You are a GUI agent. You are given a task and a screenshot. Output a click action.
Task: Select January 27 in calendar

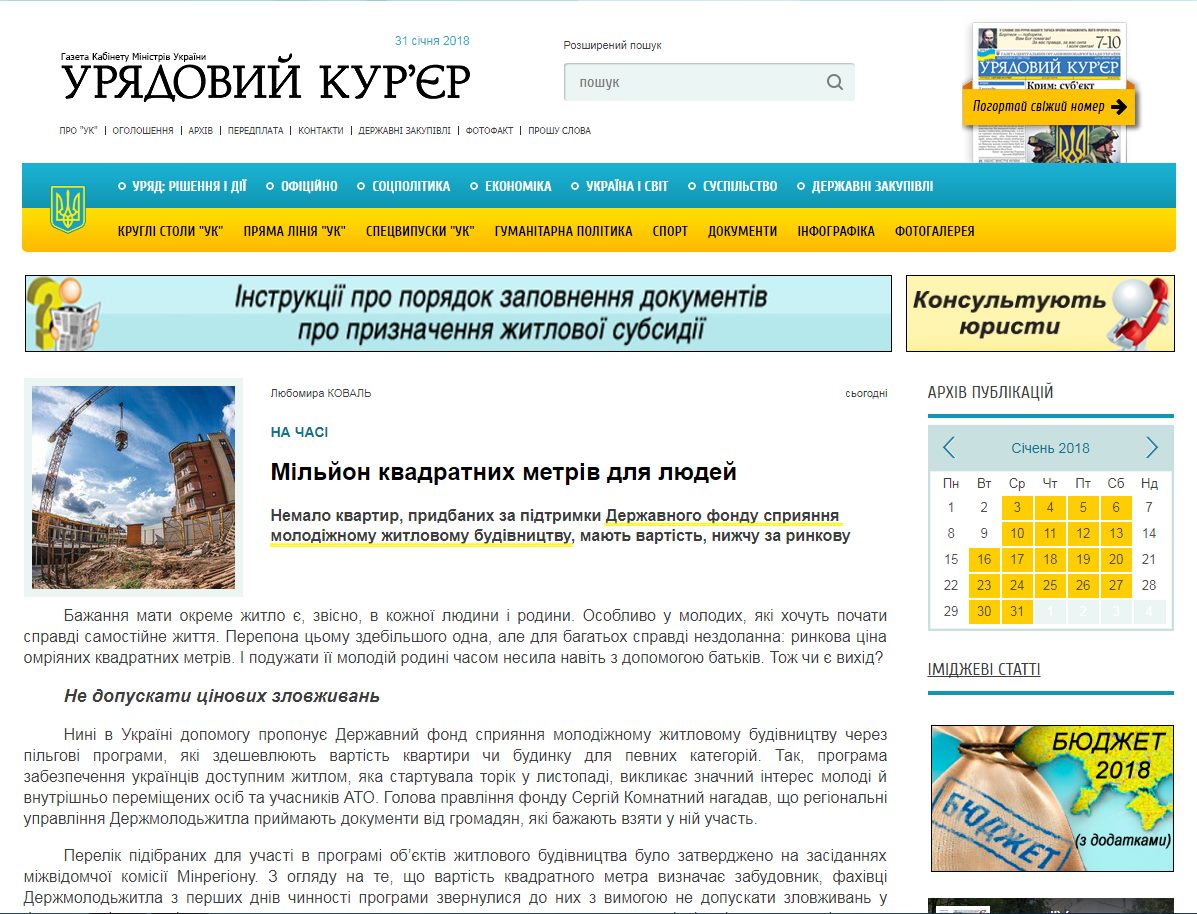click(x=1116, y=586)
